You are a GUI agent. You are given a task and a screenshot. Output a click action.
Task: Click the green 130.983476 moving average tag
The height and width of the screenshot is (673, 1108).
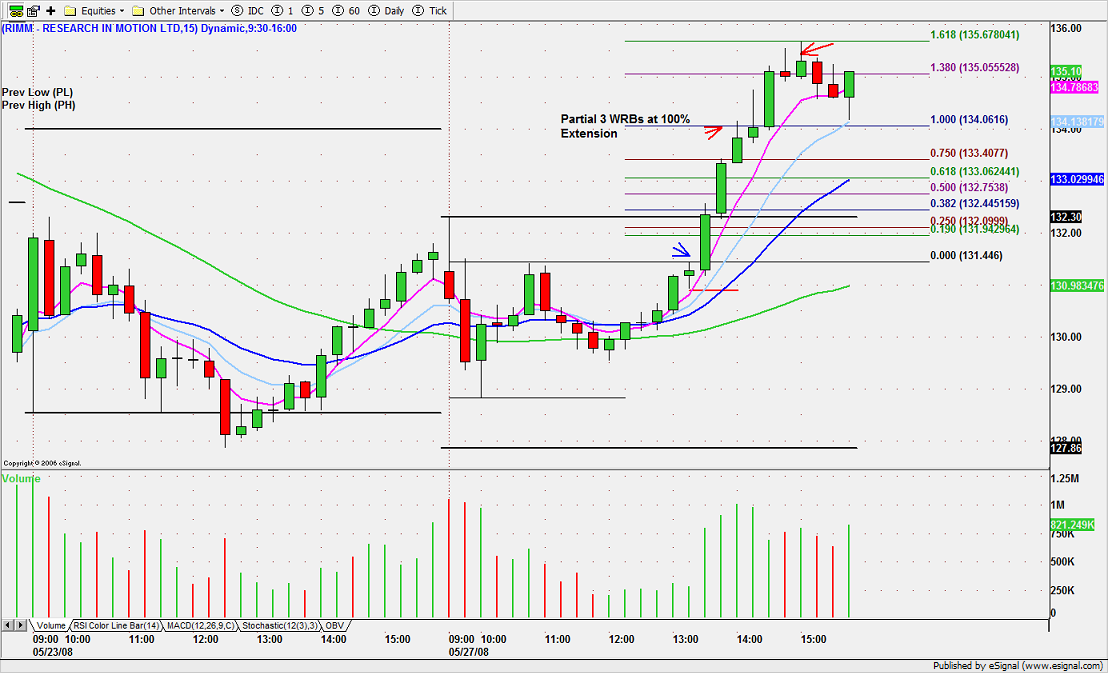pos(1077,286)
